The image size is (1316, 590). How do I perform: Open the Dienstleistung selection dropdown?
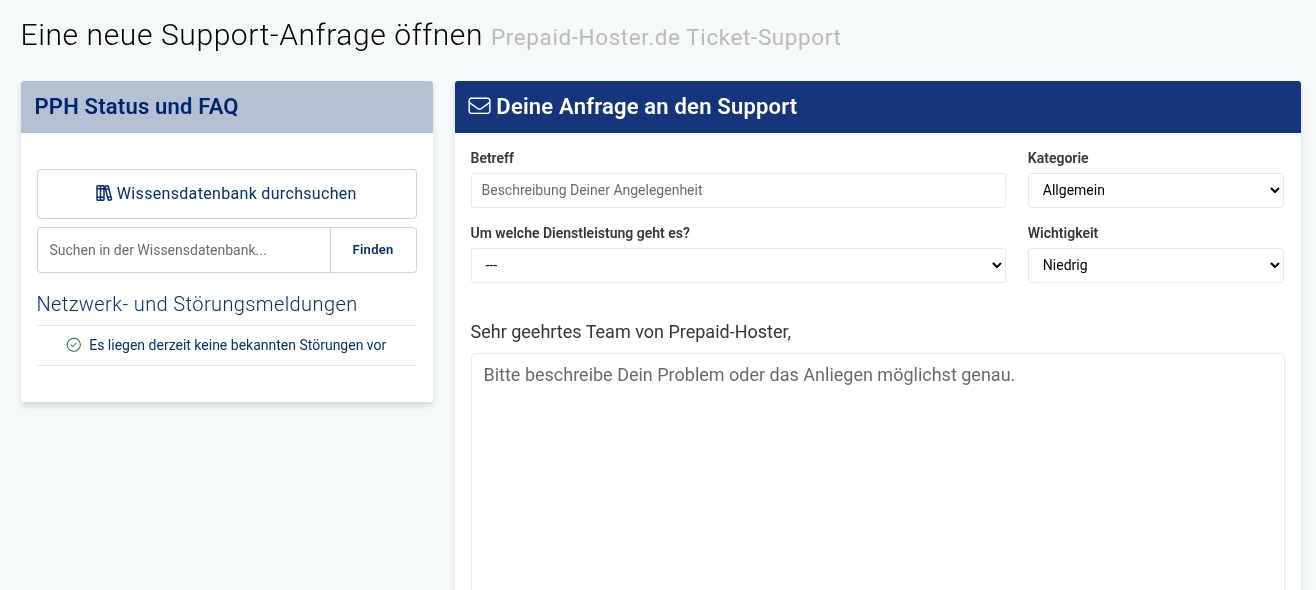[738, 265]
